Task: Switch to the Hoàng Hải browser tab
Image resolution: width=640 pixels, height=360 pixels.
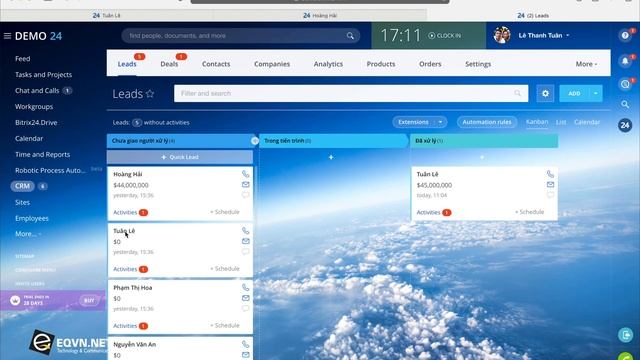Action: pyautogui.click(x=320, y=16)
